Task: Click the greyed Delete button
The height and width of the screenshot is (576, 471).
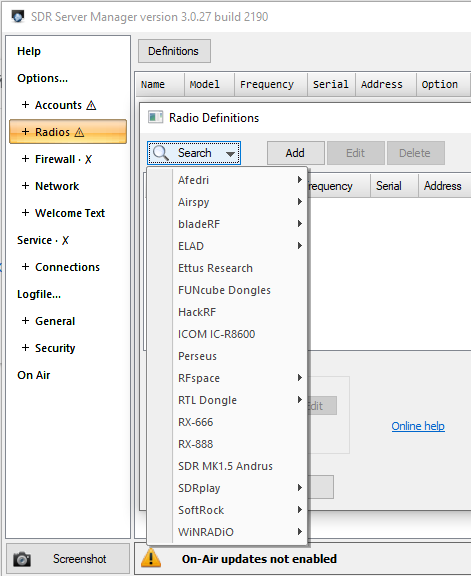Action: [415, 153]
